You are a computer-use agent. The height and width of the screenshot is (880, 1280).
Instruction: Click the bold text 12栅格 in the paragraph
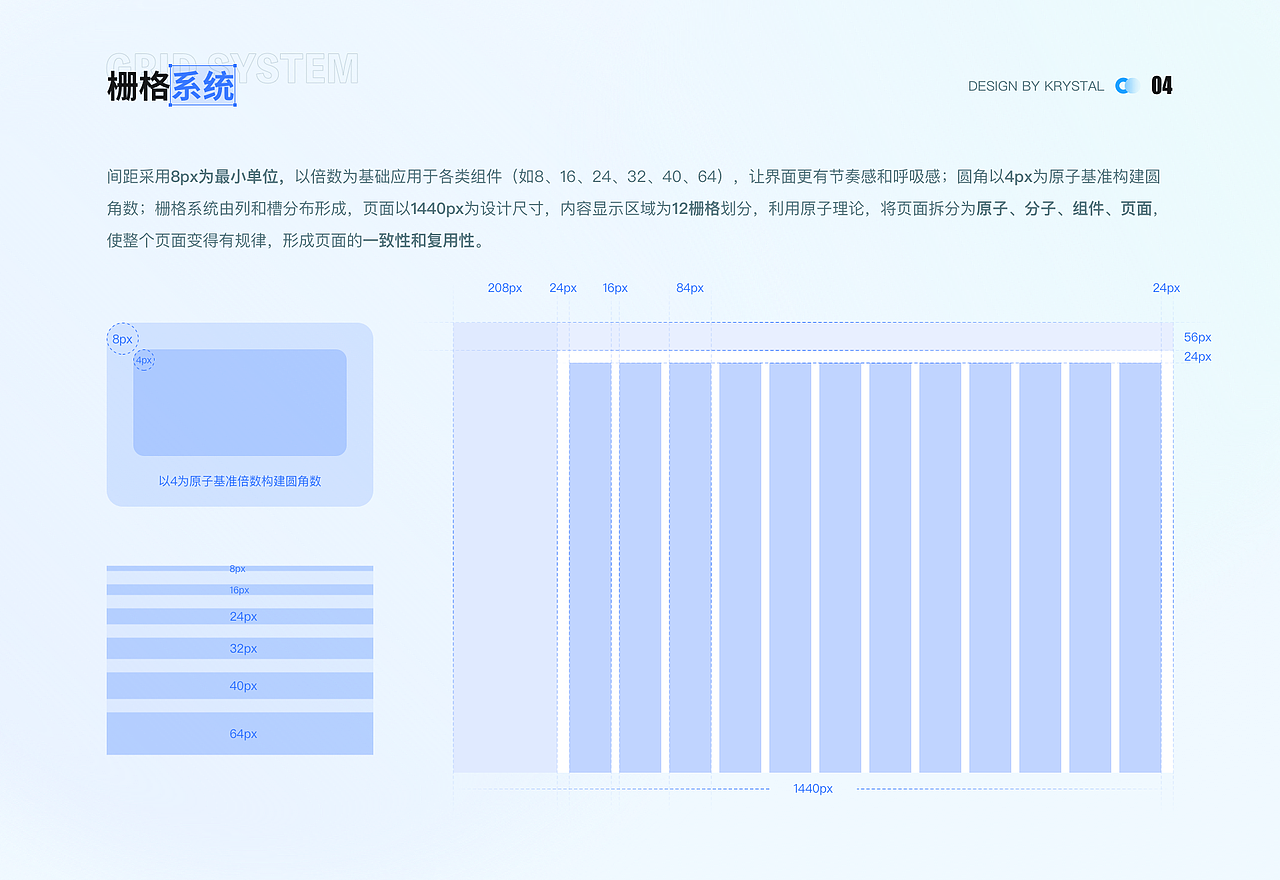pos(696,209)
